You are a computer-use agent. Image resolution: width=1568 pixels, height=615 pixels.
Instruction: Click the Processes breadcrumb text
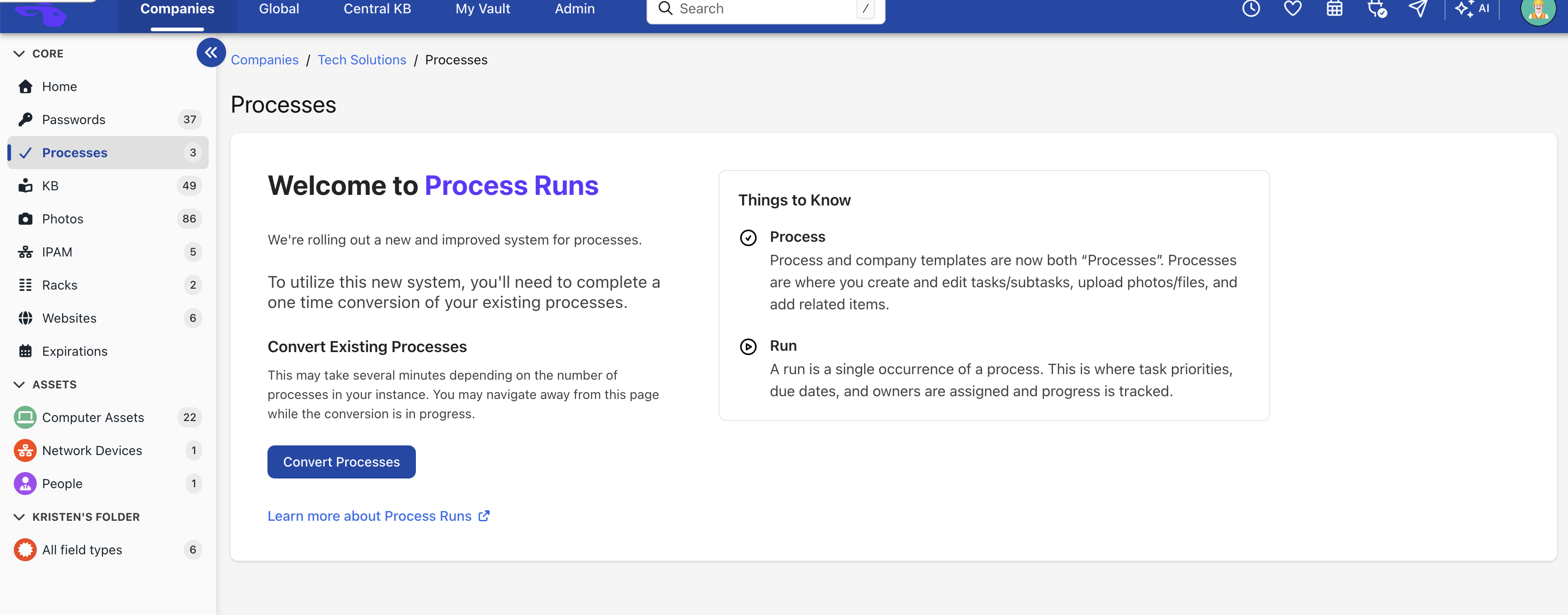pos(456,60)
